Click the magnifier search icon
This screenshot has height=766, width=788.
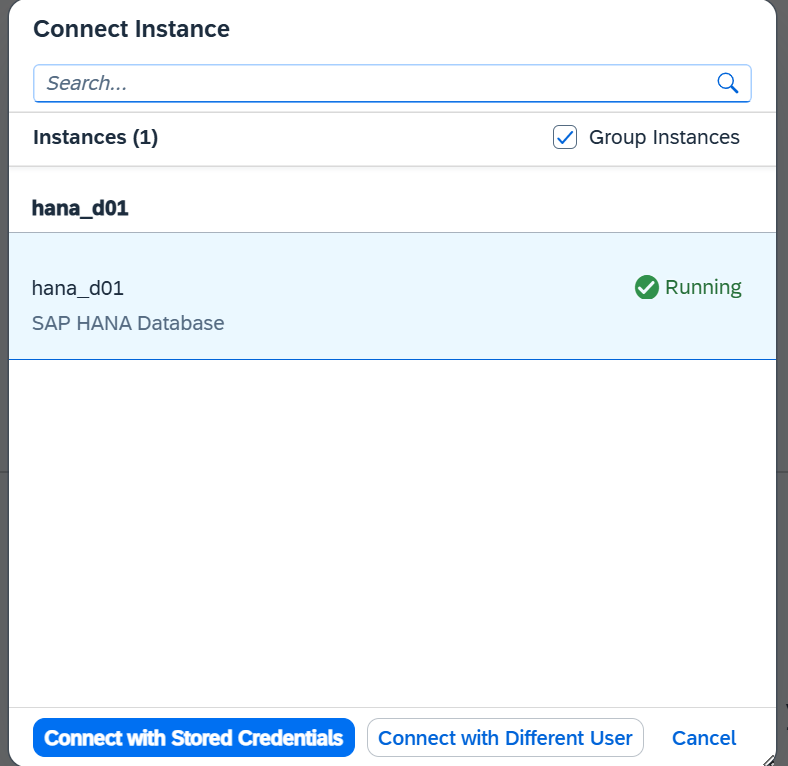coord(727,83)
